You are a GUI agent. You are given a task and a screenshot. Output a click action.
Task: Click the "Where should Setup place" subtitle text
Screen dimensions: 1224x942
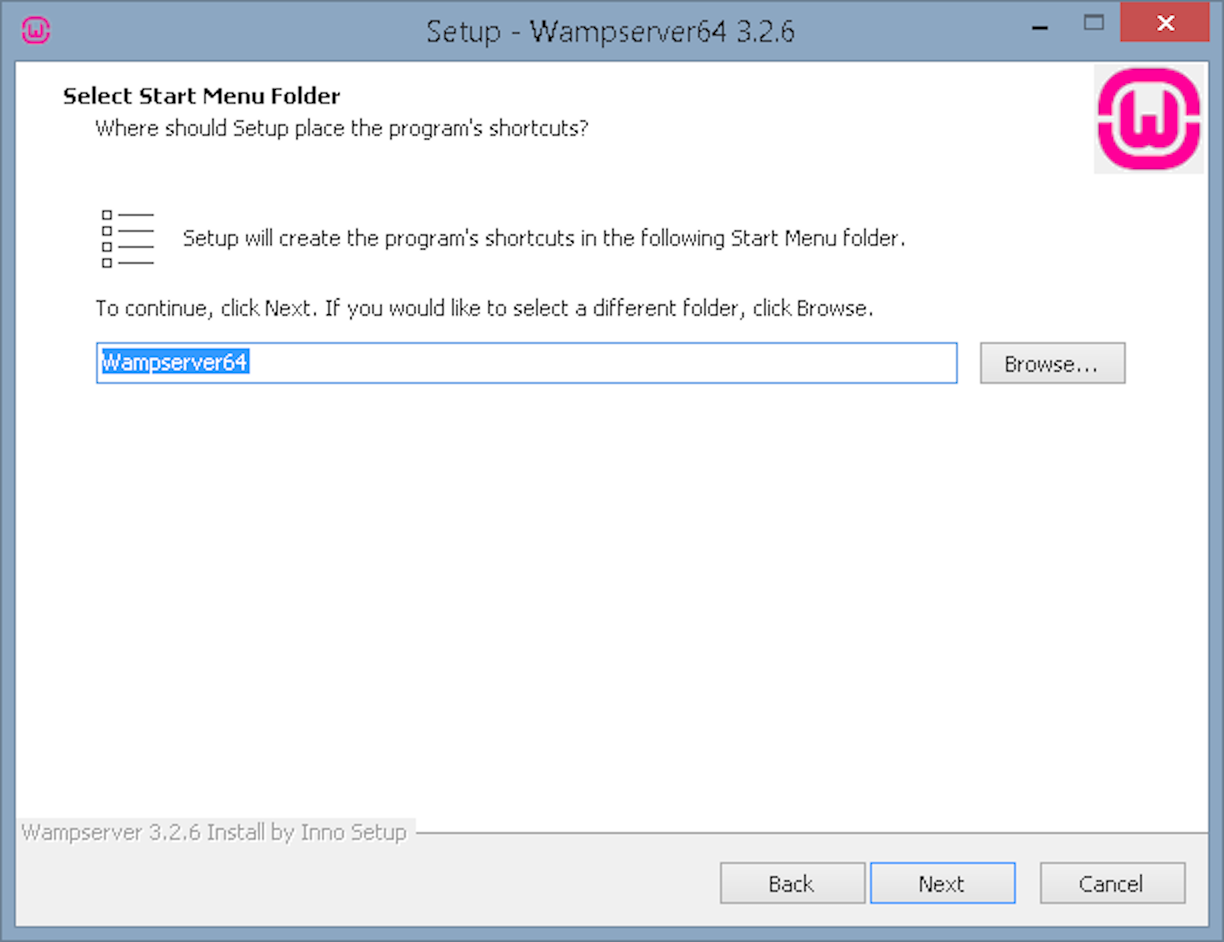pos(342,129)
